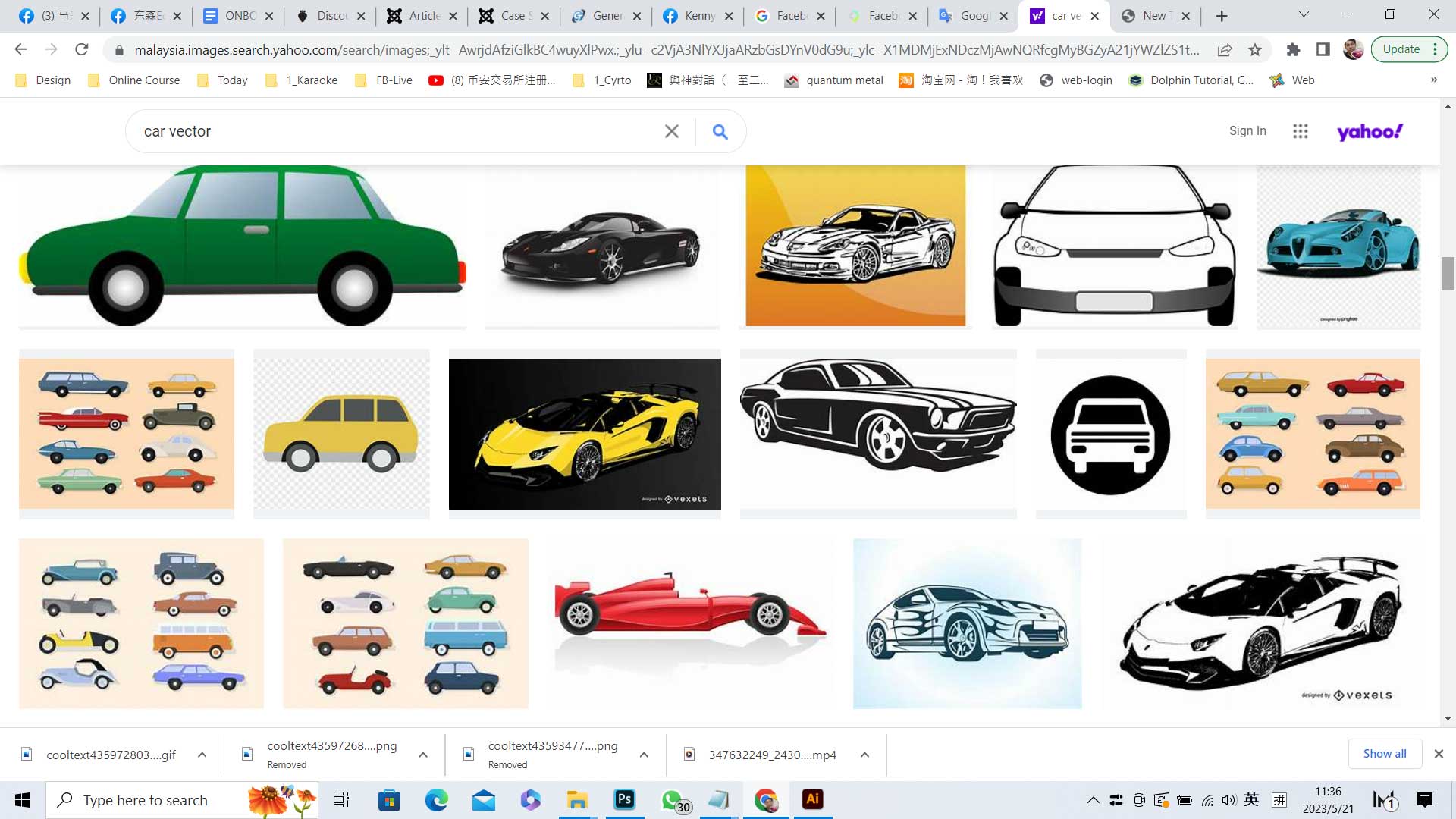Open the quantum metal bookmark
This screenshot has width=1456, height=819.
834,80
